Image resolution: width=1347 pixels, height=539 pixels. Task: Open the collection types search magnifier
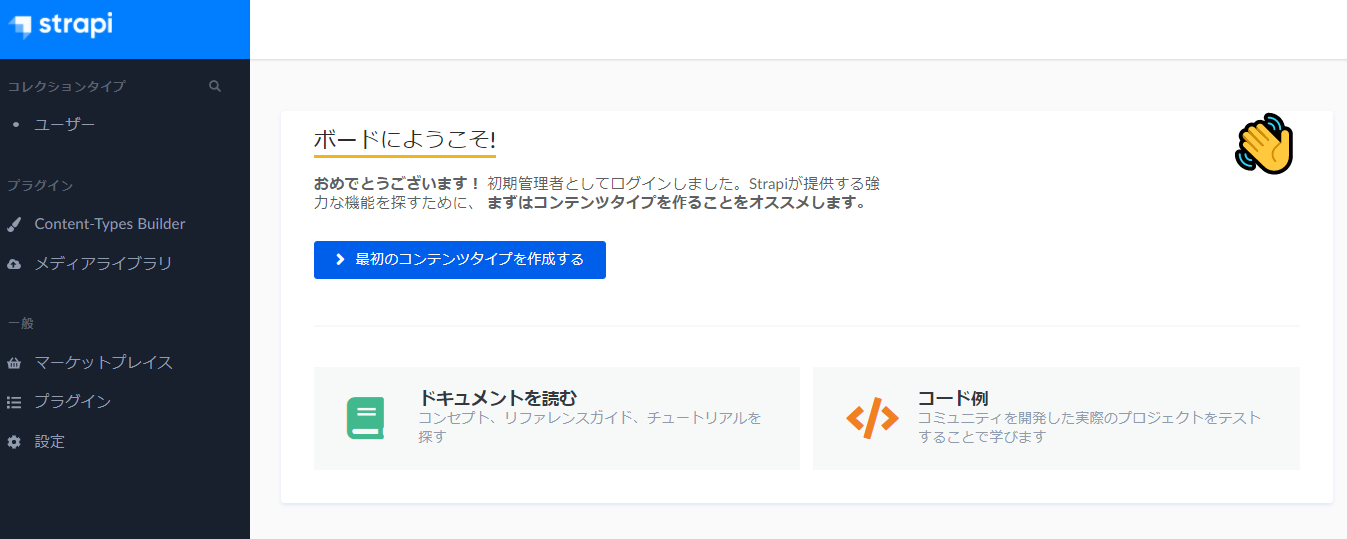coord(214,86)
